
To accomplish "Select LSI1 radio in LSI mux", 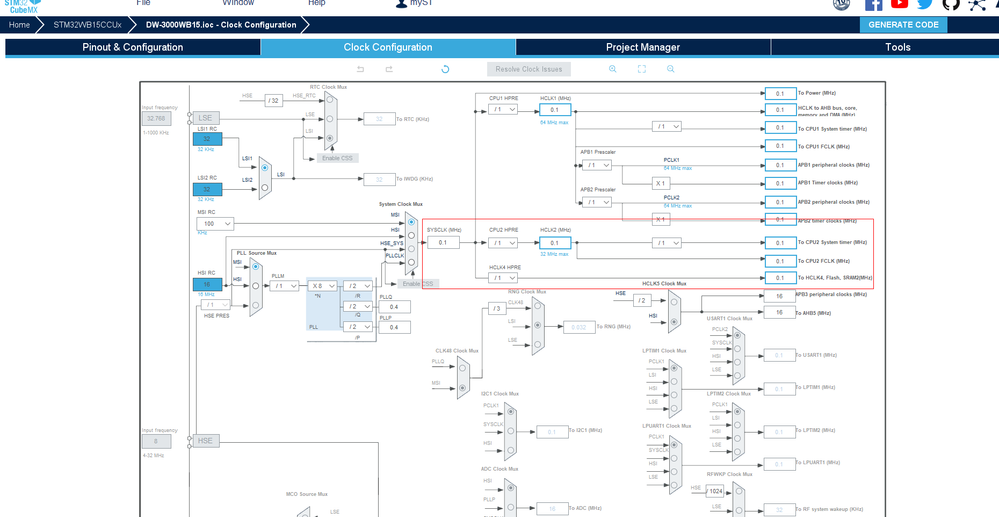I will tap(265, 168).
